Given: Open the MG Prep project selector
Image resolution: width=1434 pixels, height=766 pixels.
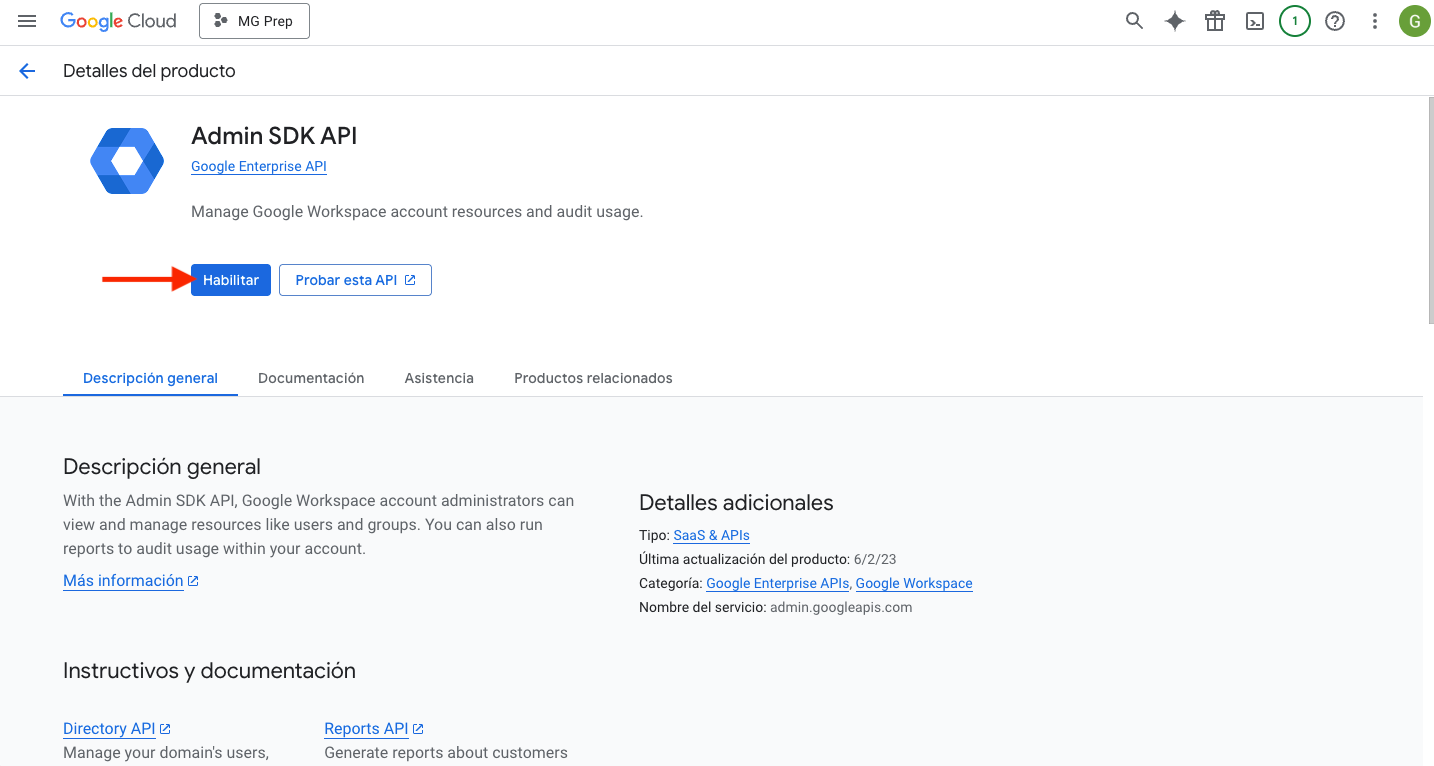Looking at the screenshot, I should 254,21.
